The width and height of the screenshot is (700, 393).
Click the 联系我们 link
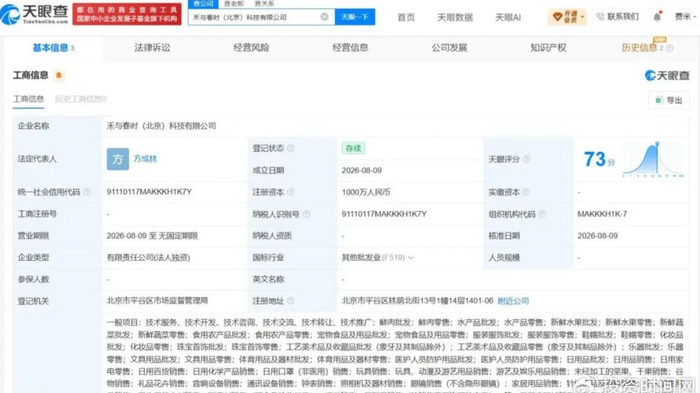(618, 17)
